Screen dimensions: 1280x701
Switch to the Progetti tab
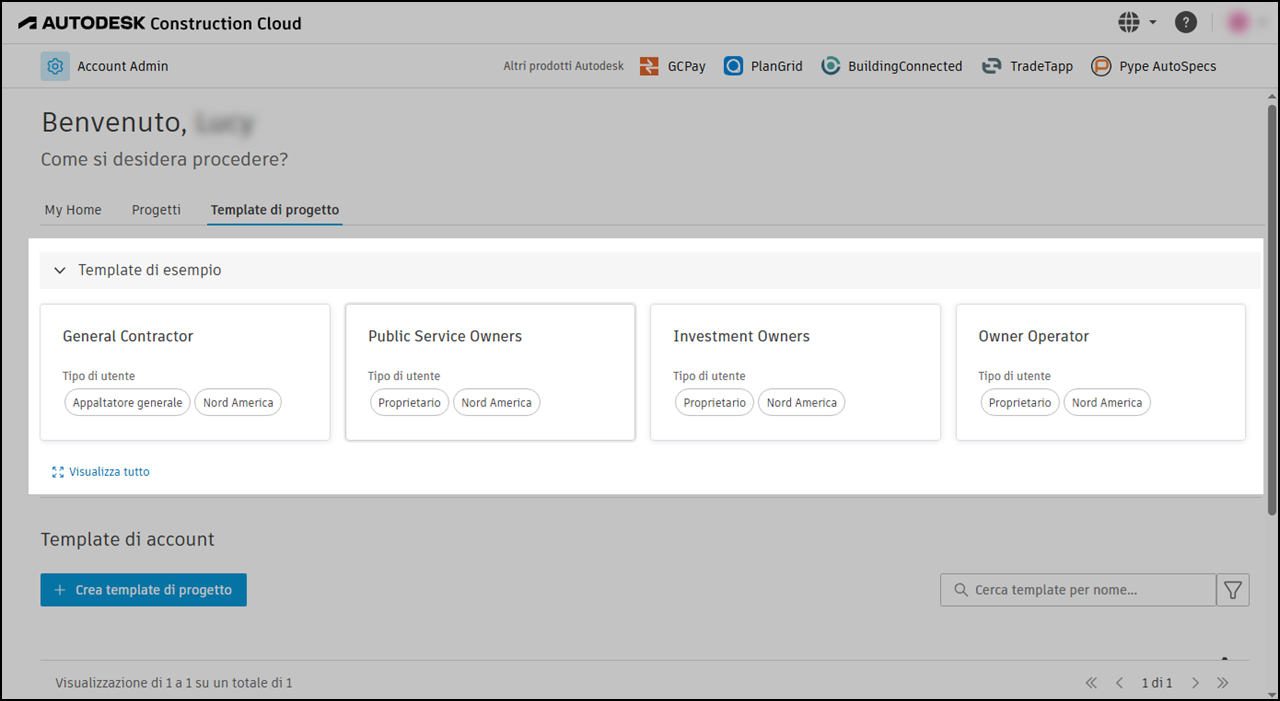coord(156,210)
